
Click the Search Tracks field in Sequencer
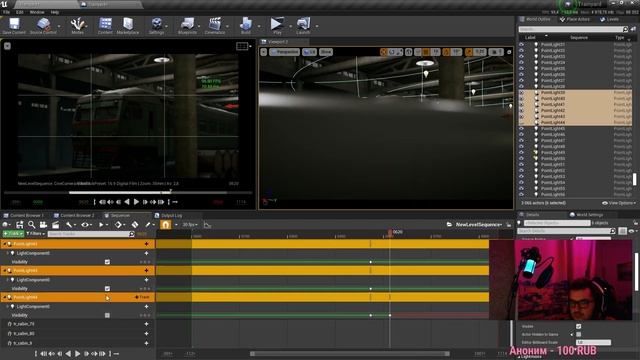pos(91,234)
